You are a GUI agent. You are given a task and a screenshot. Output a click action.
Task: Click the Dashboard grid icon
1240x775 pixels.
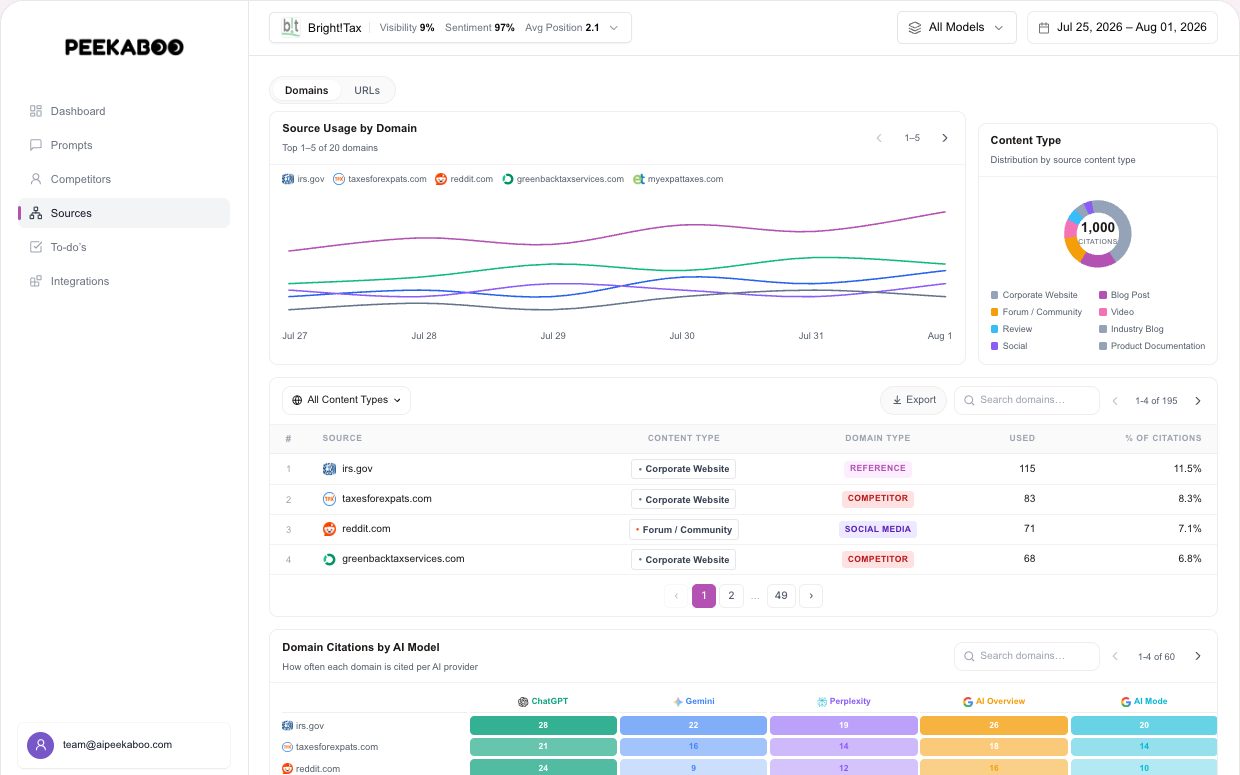(x=36, y=111)
